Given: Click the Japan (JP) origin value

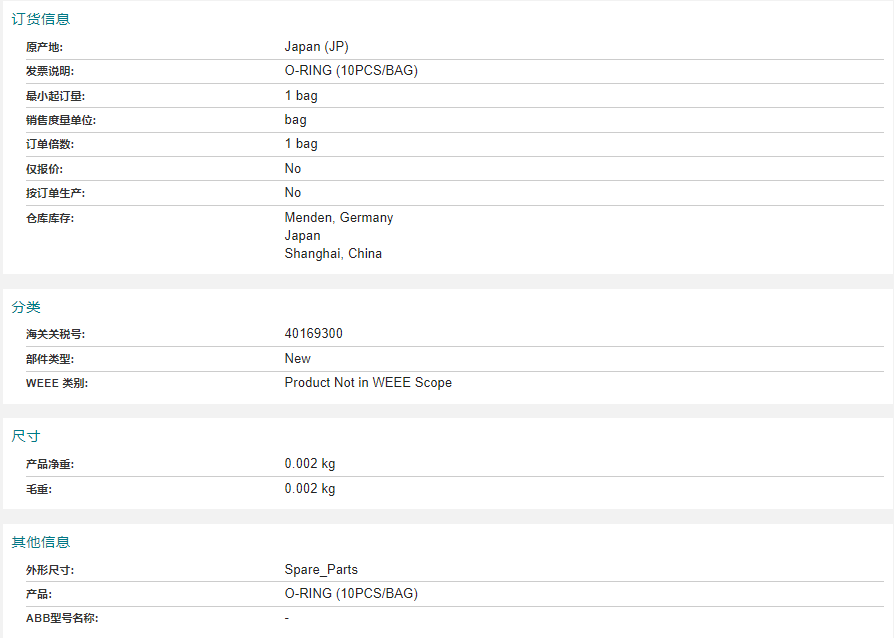Looking at the screenshot, I should [x=316, y=47].
